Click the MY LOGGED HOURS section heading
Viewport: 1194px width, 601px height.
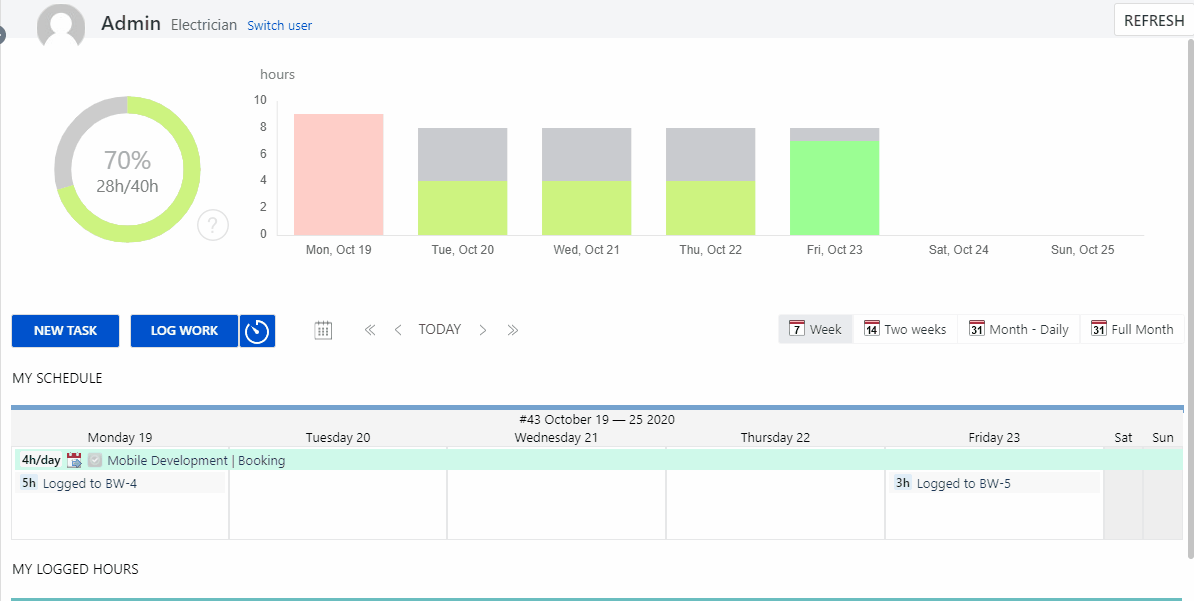pyautogui.click(x=75, y=569)
